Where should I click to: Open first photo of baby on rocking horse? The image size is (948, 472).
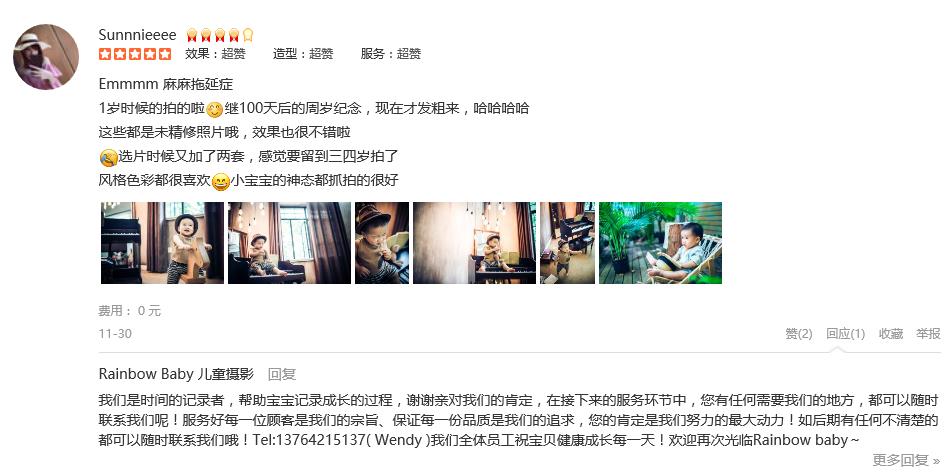[162, 243]
